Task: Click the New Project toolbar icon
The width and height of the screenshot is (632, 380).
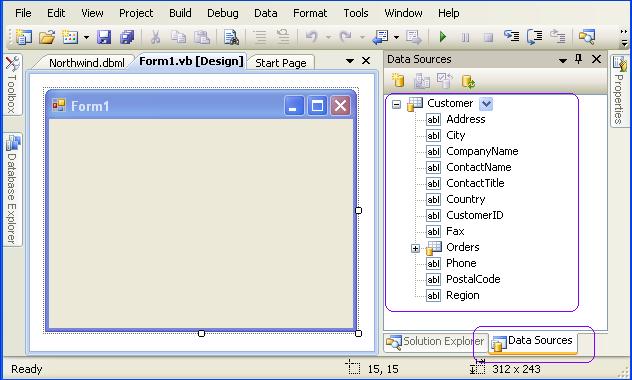Action: (23, 37)
